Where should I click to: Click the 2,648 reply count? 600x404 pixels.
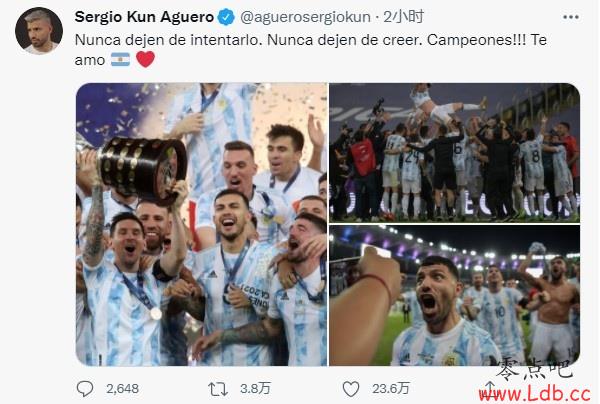122,389
